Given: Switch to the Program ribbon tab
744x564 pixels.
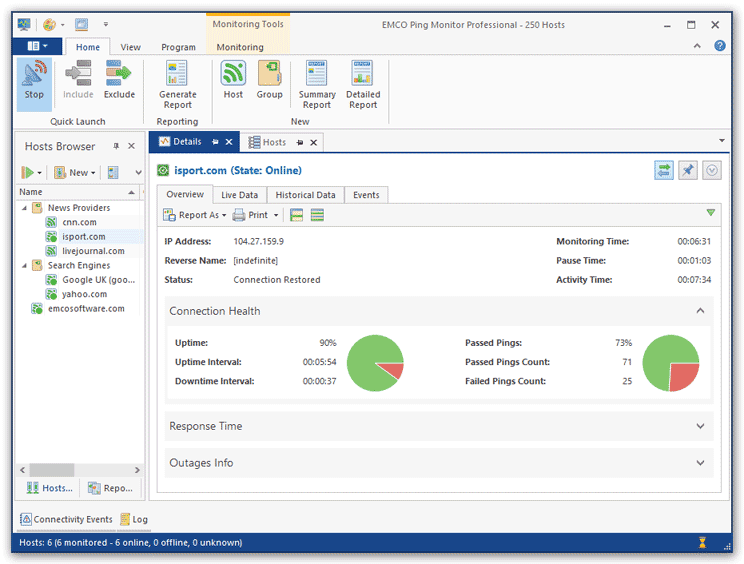Looking at the screenshot, I should 178,47.
